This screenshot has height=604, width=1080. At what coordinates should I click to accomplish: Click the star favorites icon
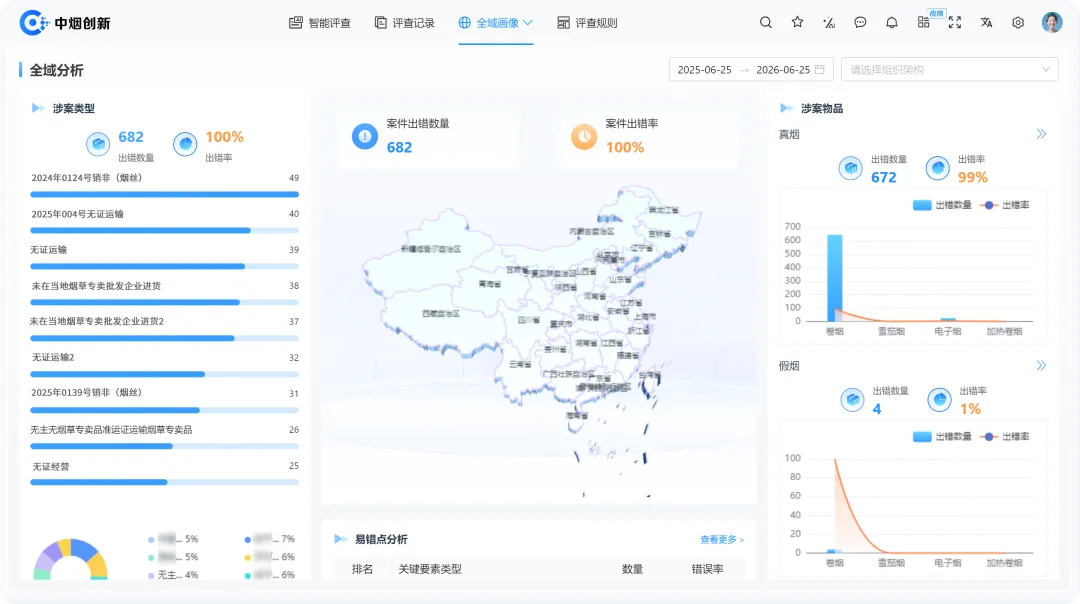(x=797, y=22)
